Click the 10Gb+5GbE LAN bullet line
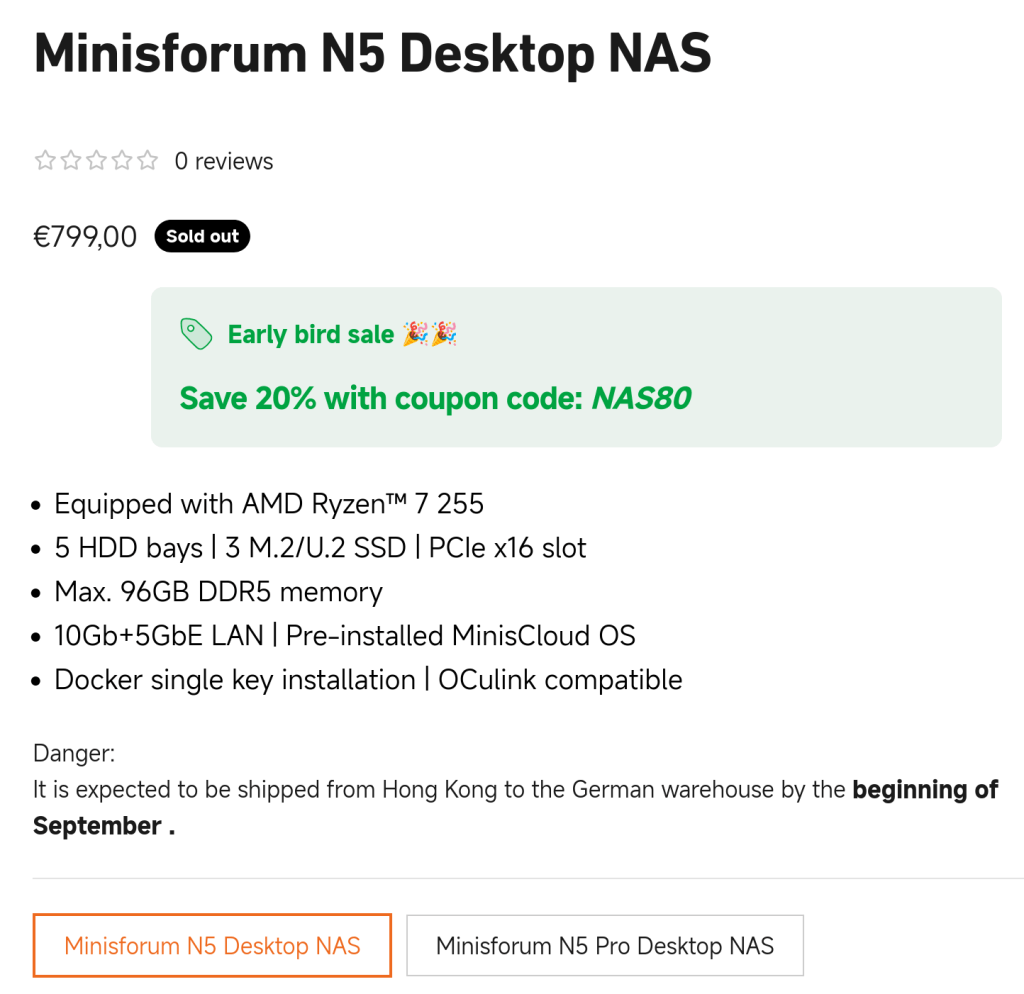1024x994 pixels. click(x=345, y=636)
